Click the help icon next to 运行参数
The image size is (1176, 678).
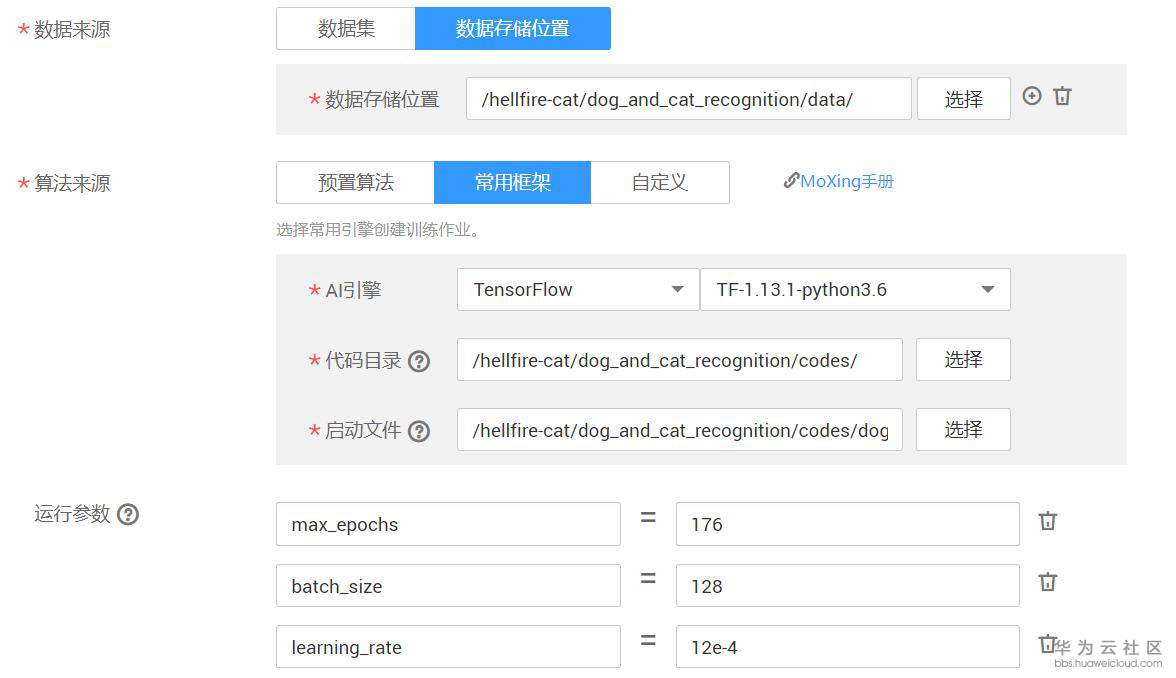click(128, 514)
